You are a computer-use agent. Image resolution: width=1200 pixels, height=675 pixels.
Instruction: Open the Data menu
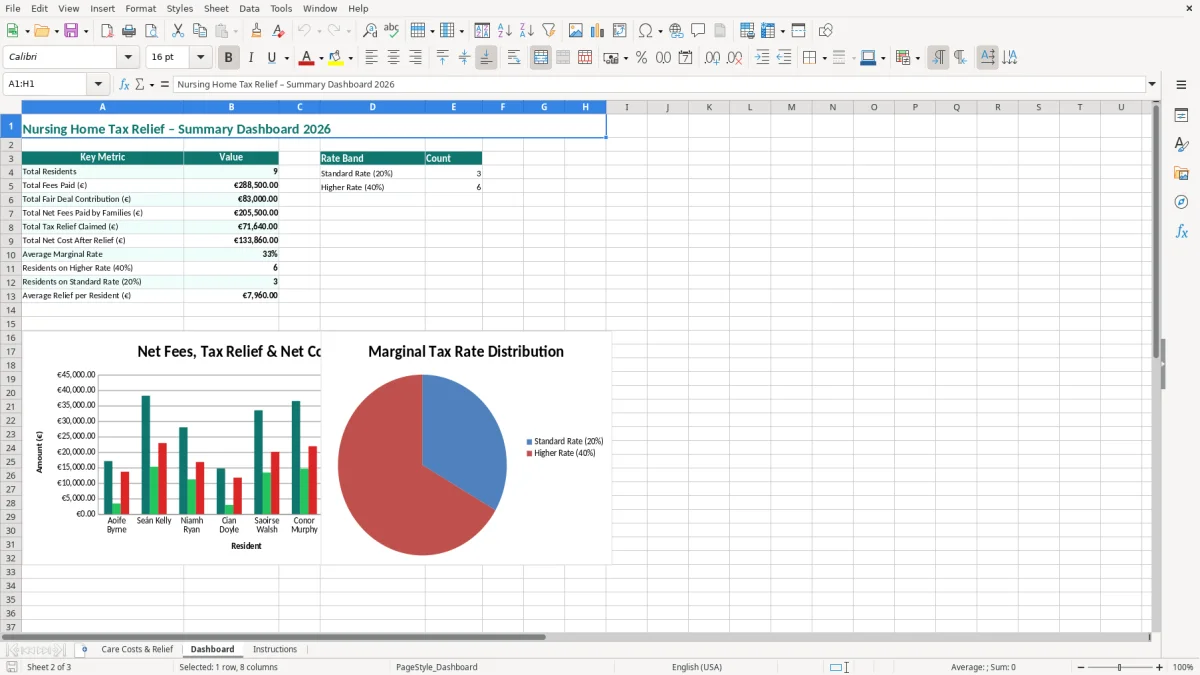coord(249,8)
